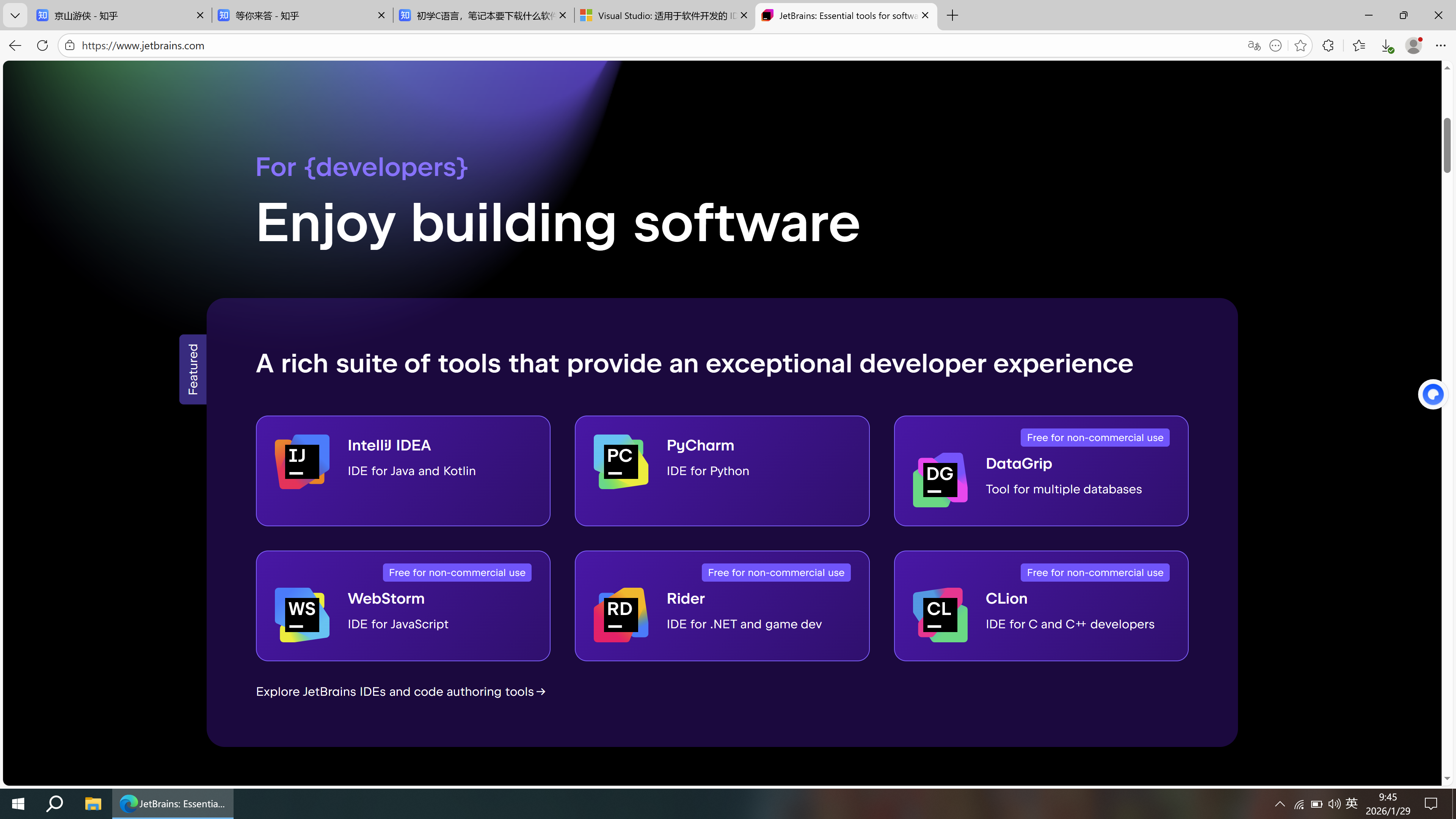Click Rider's Free for non-commercial use badge
1456x819 pixels.
pos(776,573)
